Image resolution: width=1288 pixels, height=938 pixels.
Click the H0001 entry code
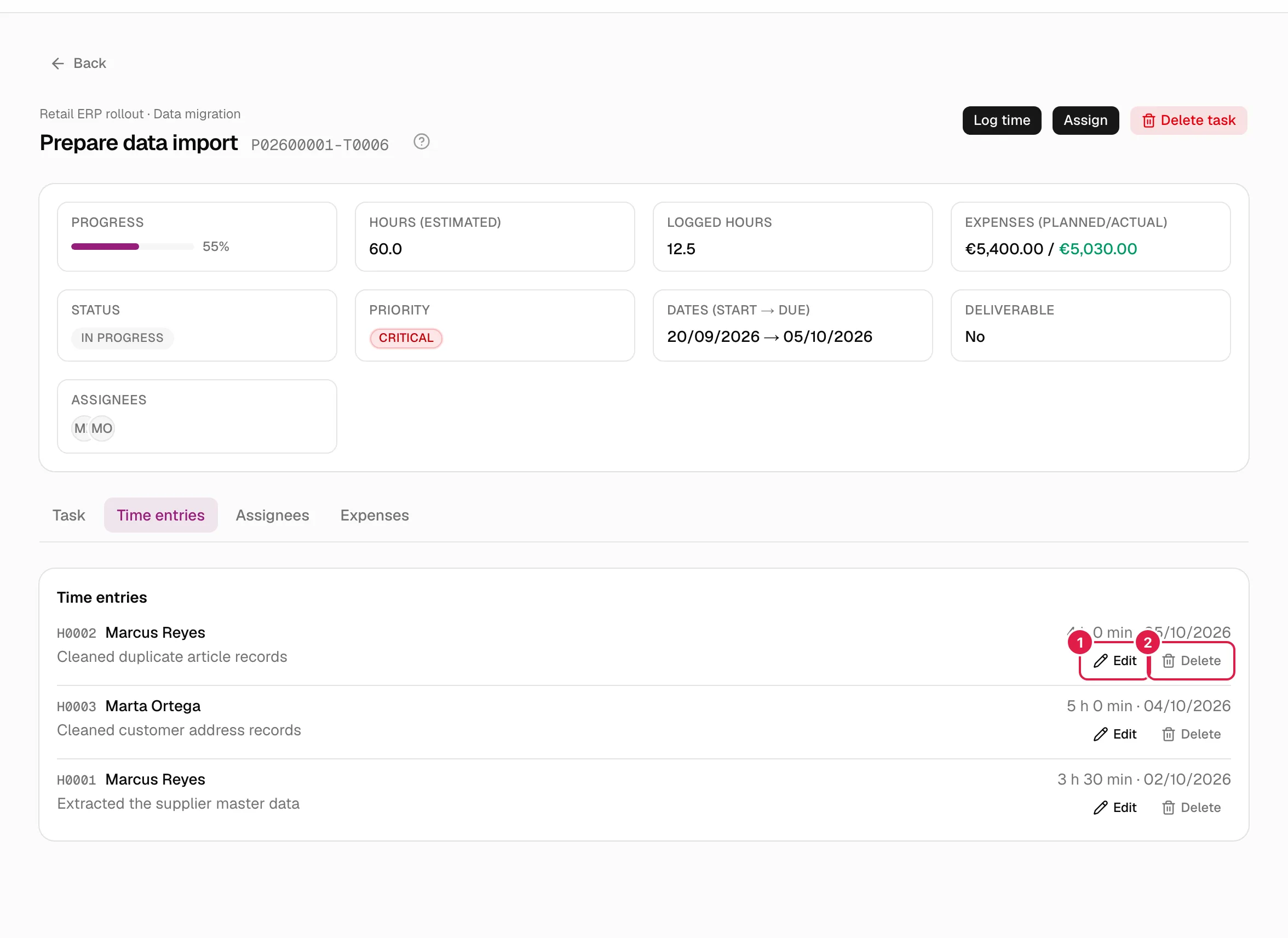77,780
